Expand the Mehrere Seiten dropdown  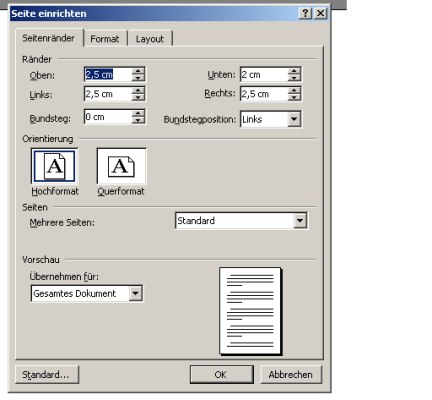pos(300,221)
